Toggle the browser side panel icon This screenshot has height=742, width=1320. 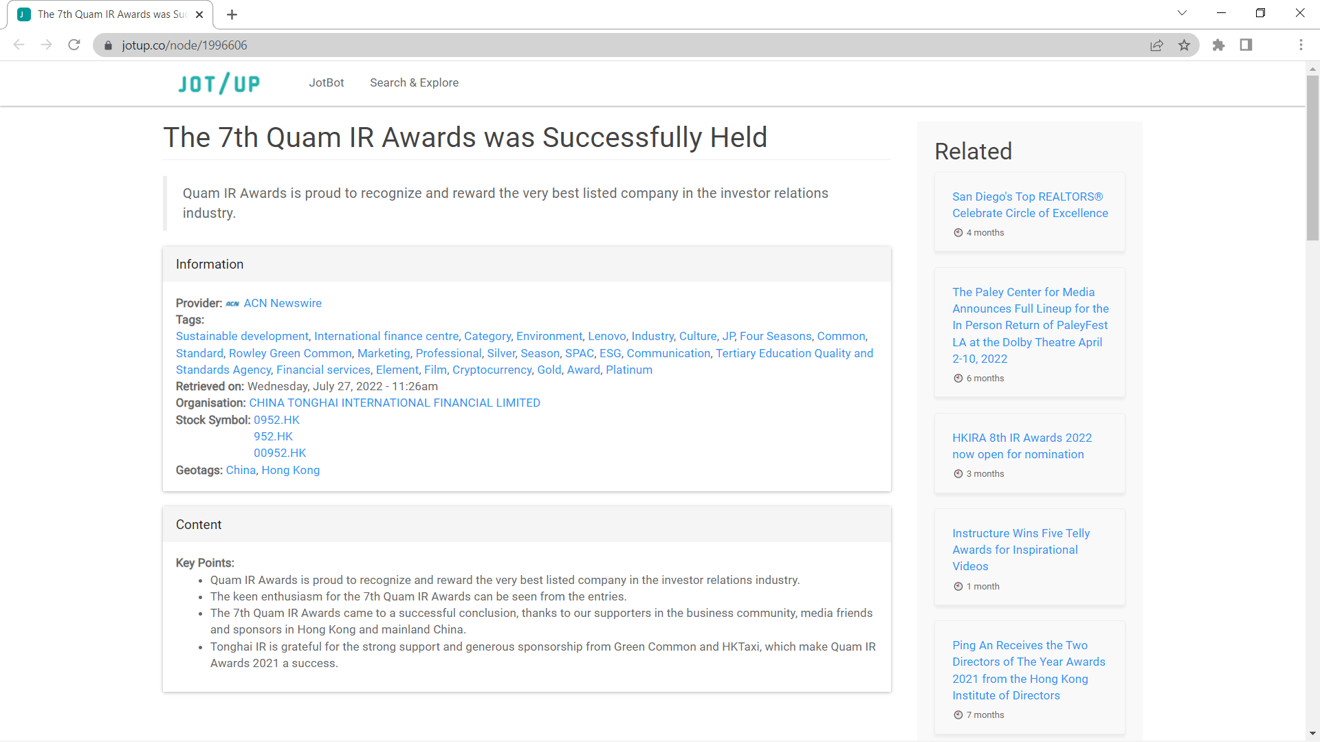click(x=1246, y=45)
